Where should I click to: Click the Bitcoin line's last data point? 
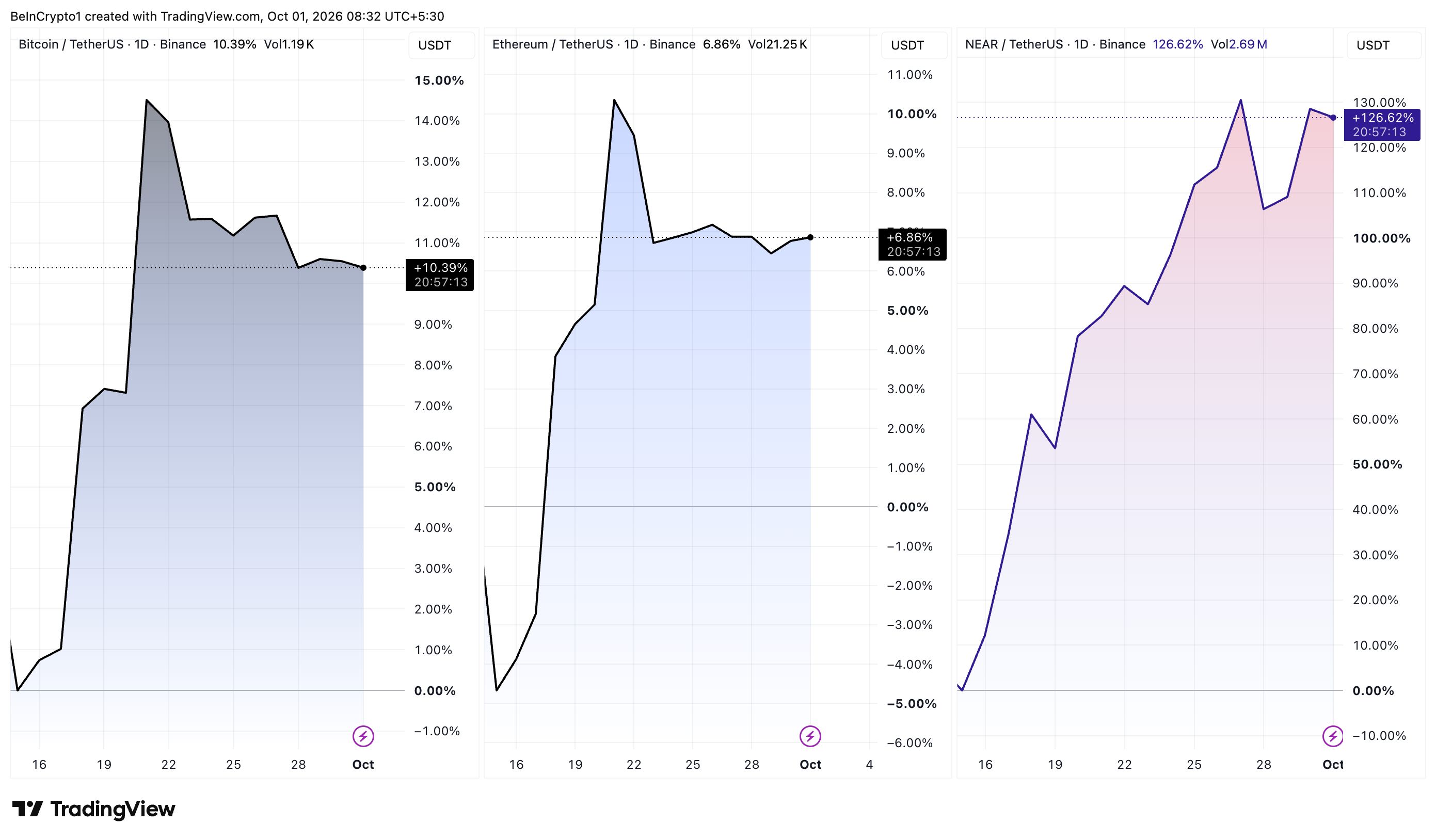coord(363,268)
